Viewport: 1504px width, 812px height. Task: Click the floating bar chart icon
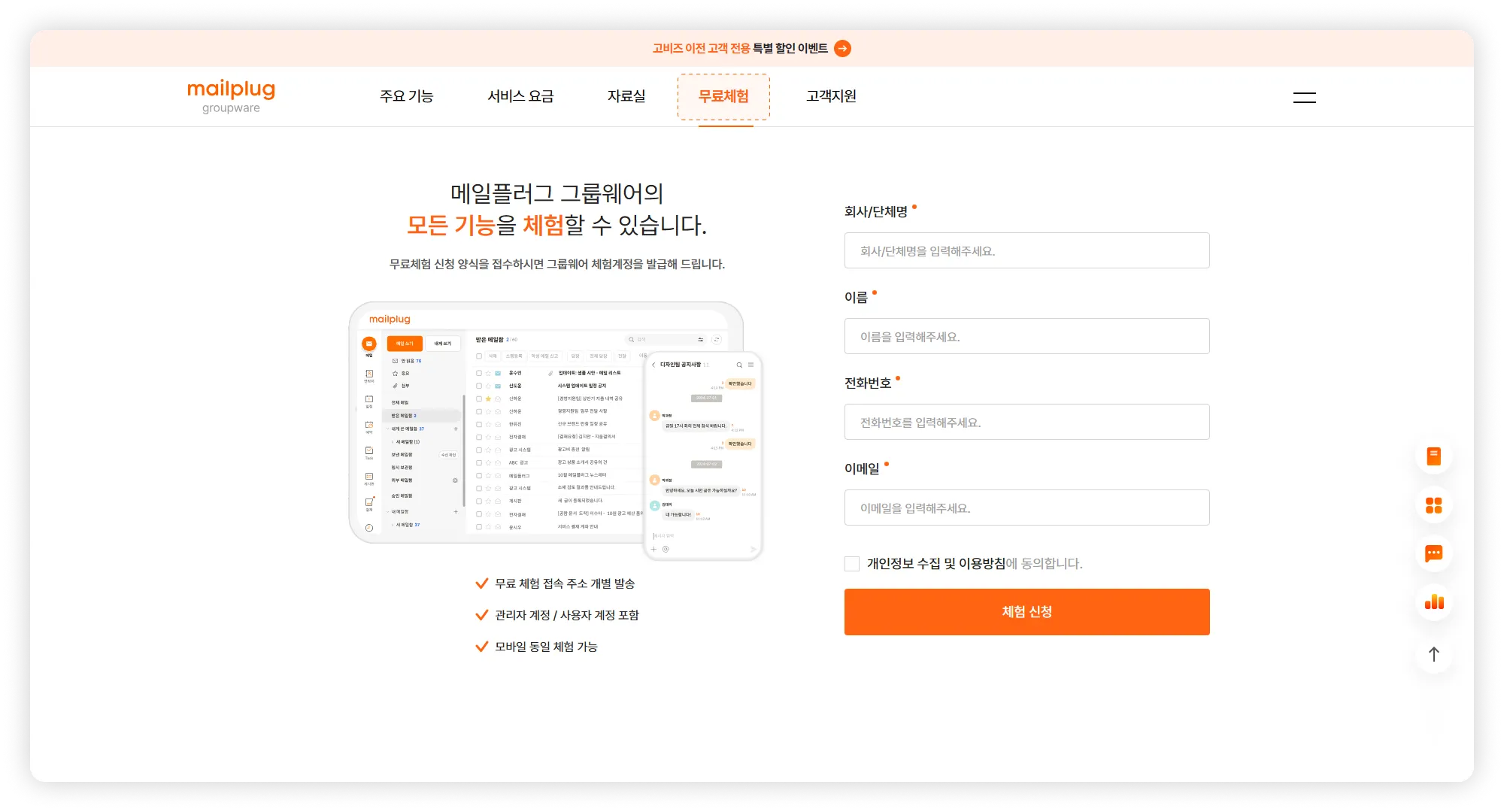coord(1433,602)
